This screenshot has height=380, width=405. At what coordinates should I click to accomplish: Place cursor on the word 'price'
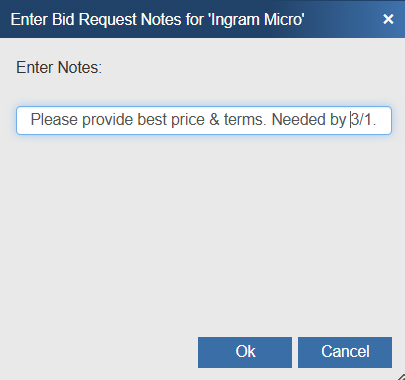click(188, 120)
